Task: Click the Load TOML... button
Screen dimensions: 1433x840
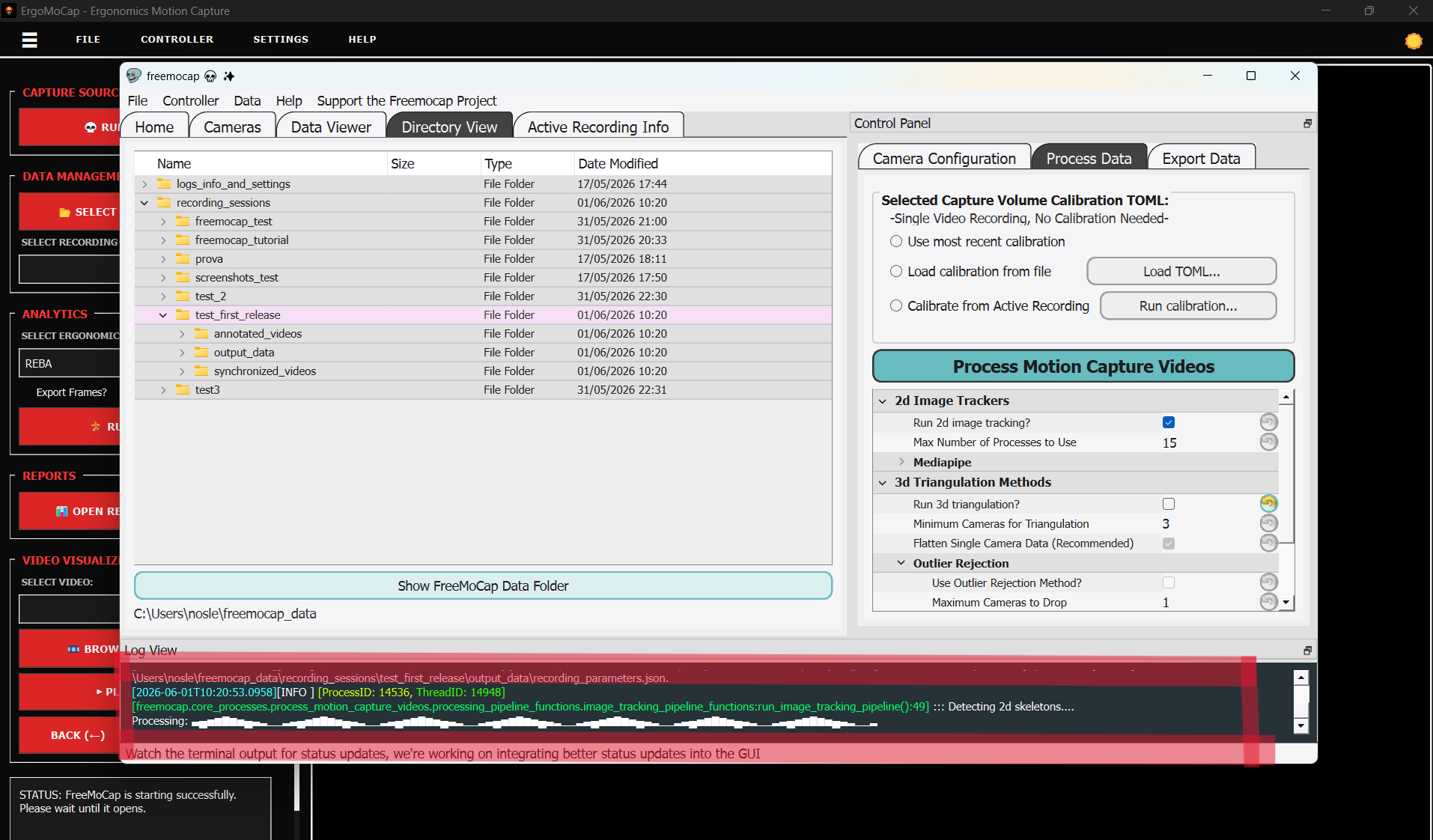Action: [x=1181, y=271]
